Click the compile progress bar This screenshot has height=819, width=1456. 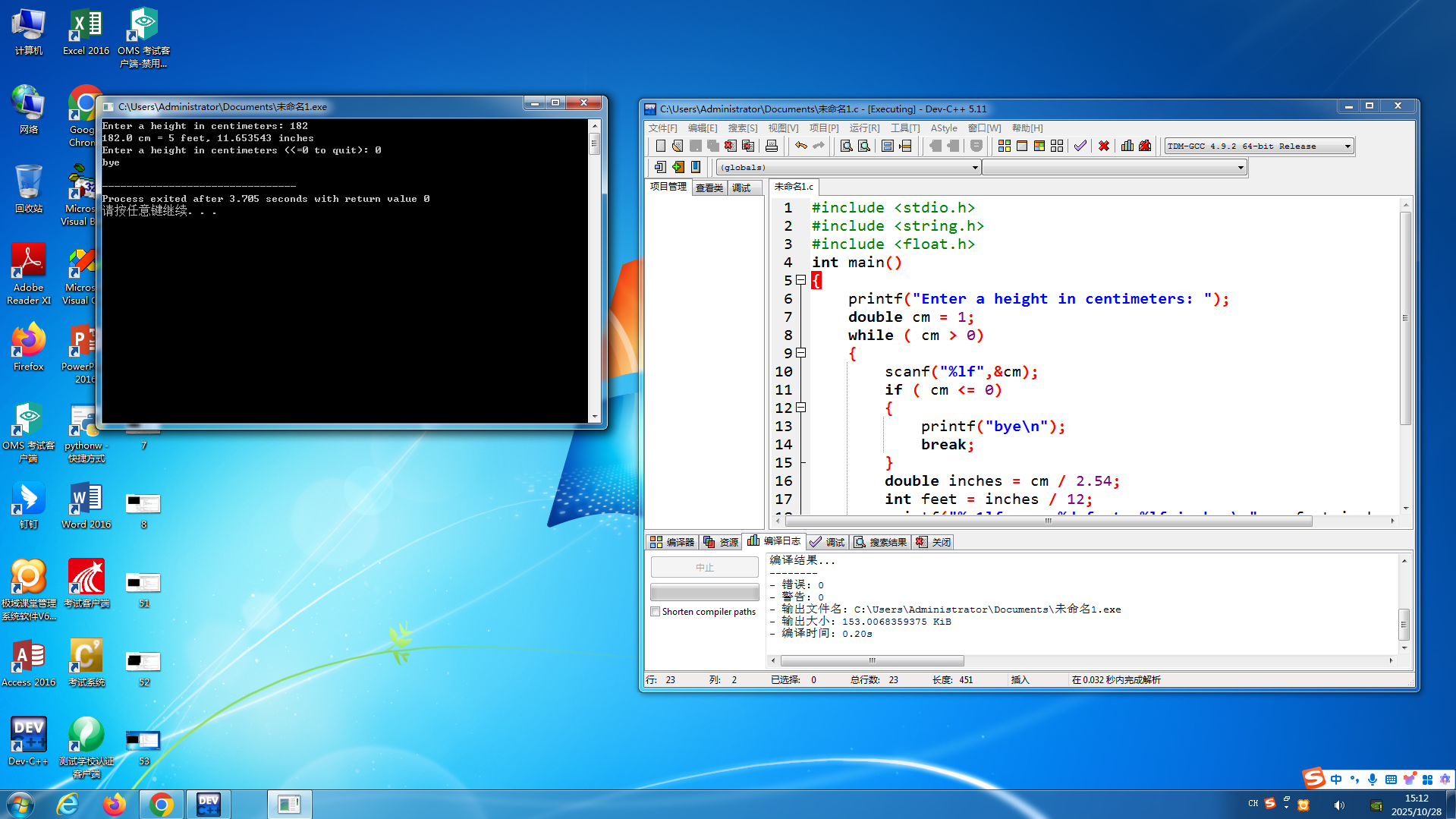pyautogui.click(x=705, y=592)
